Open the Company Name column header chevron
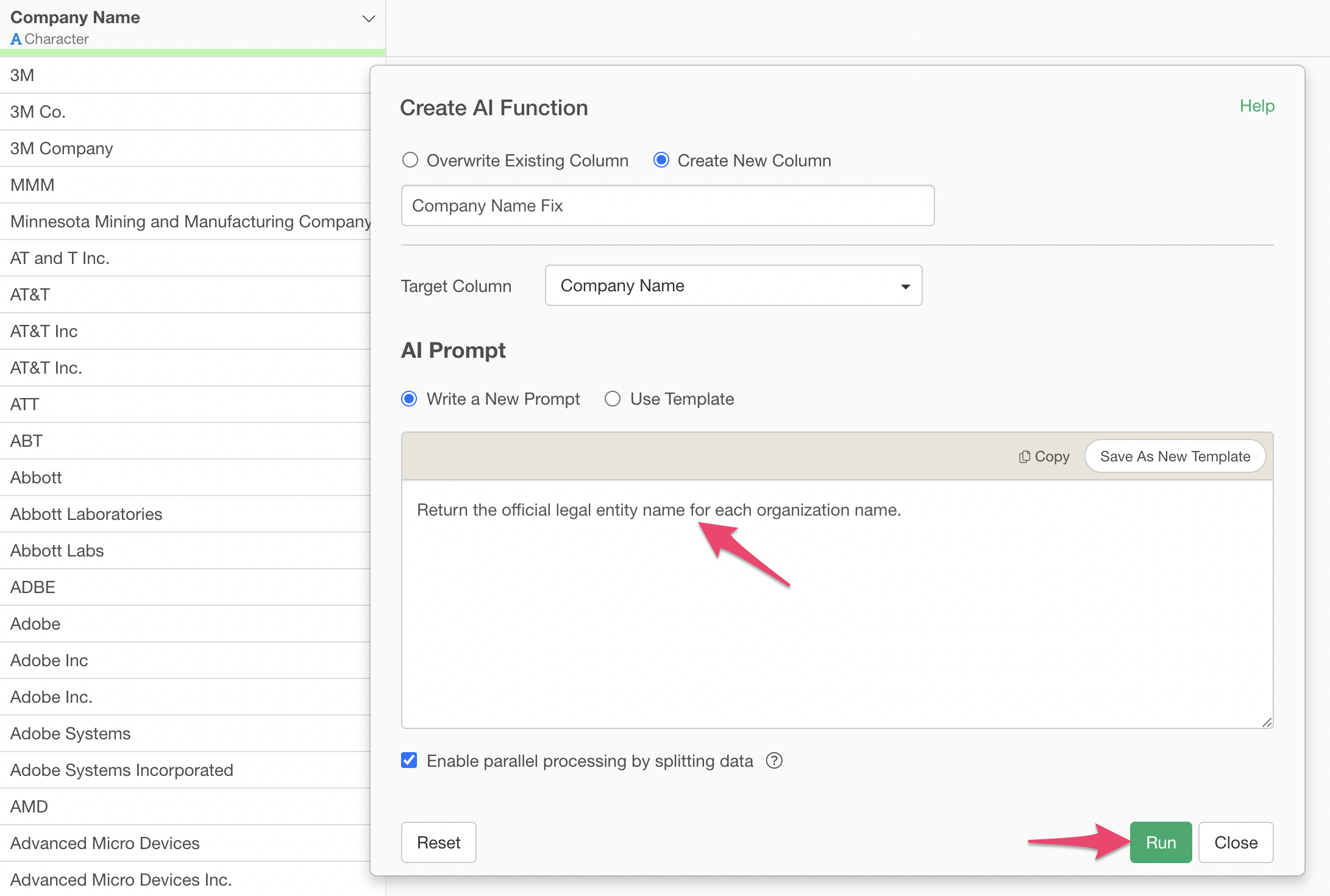Image resolution: width=1330 pixels, height=896 pixels. tap(368, 18)
